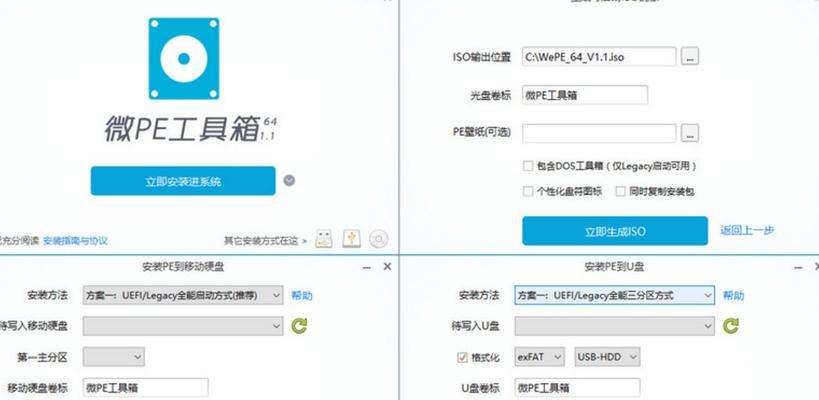Image resolution: width=819 pixels, height=400 pixels.
Task: Click the PE wallpaper path field
Action: pos(599,133)
